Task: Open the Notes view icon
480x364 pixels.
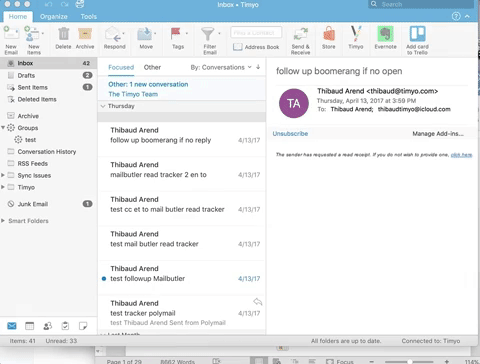Action: (x=83, y=326)
